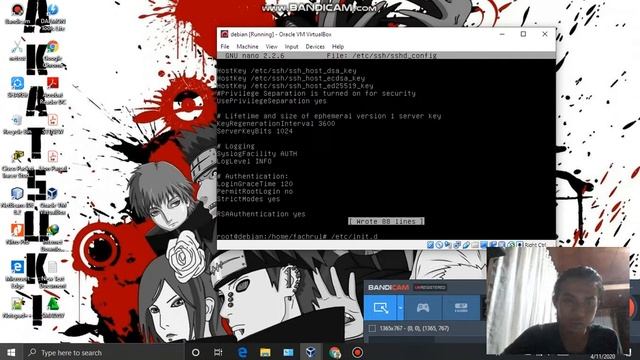
Task: Click the UsePrivilegeSeparation yes line
Action: point(272,101)
